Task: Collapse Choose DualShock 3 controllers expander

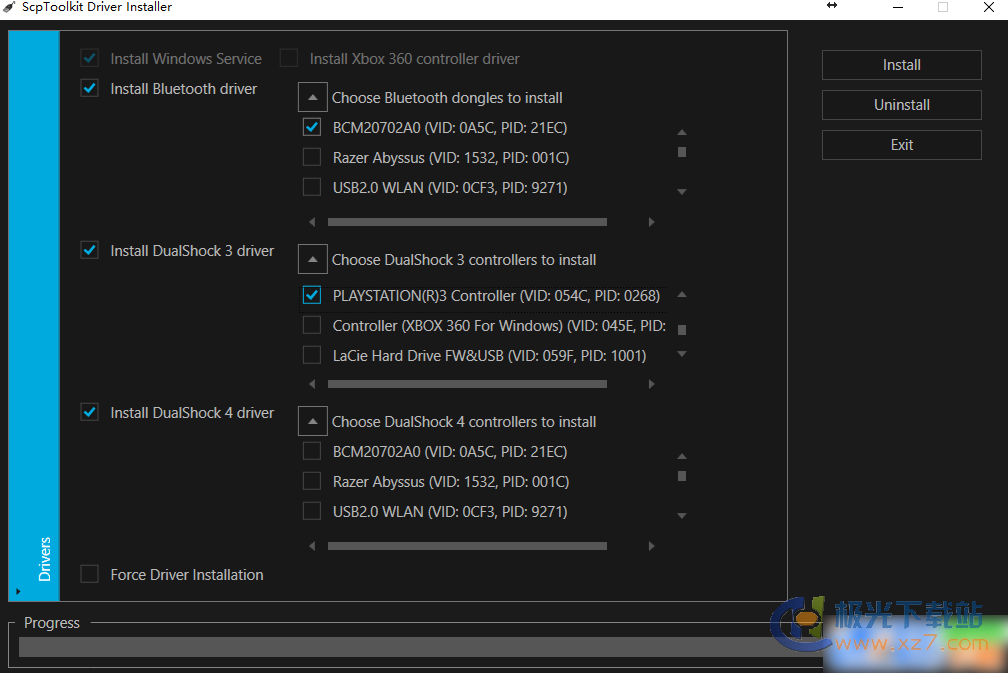Action: tap(312, 260)
